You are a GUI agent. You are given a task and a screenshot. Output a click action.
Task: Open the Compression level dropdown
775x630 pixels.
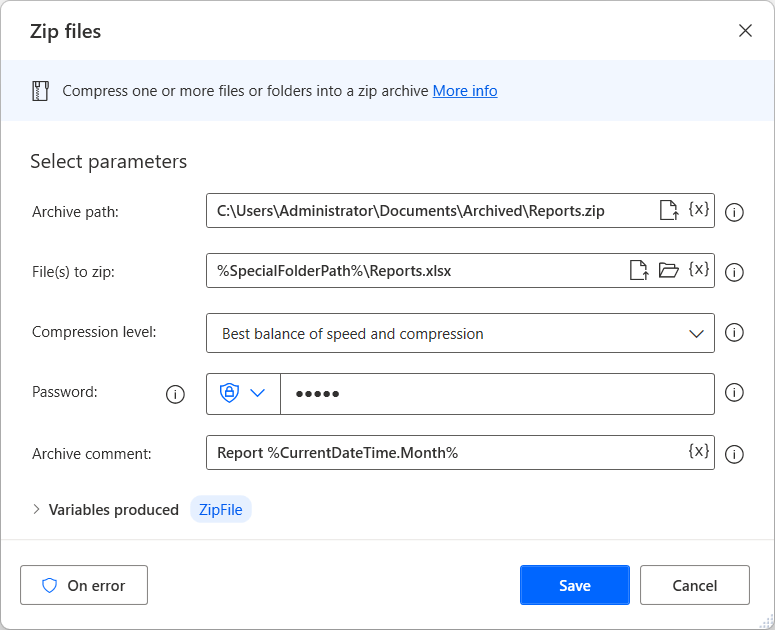(460, 333)
